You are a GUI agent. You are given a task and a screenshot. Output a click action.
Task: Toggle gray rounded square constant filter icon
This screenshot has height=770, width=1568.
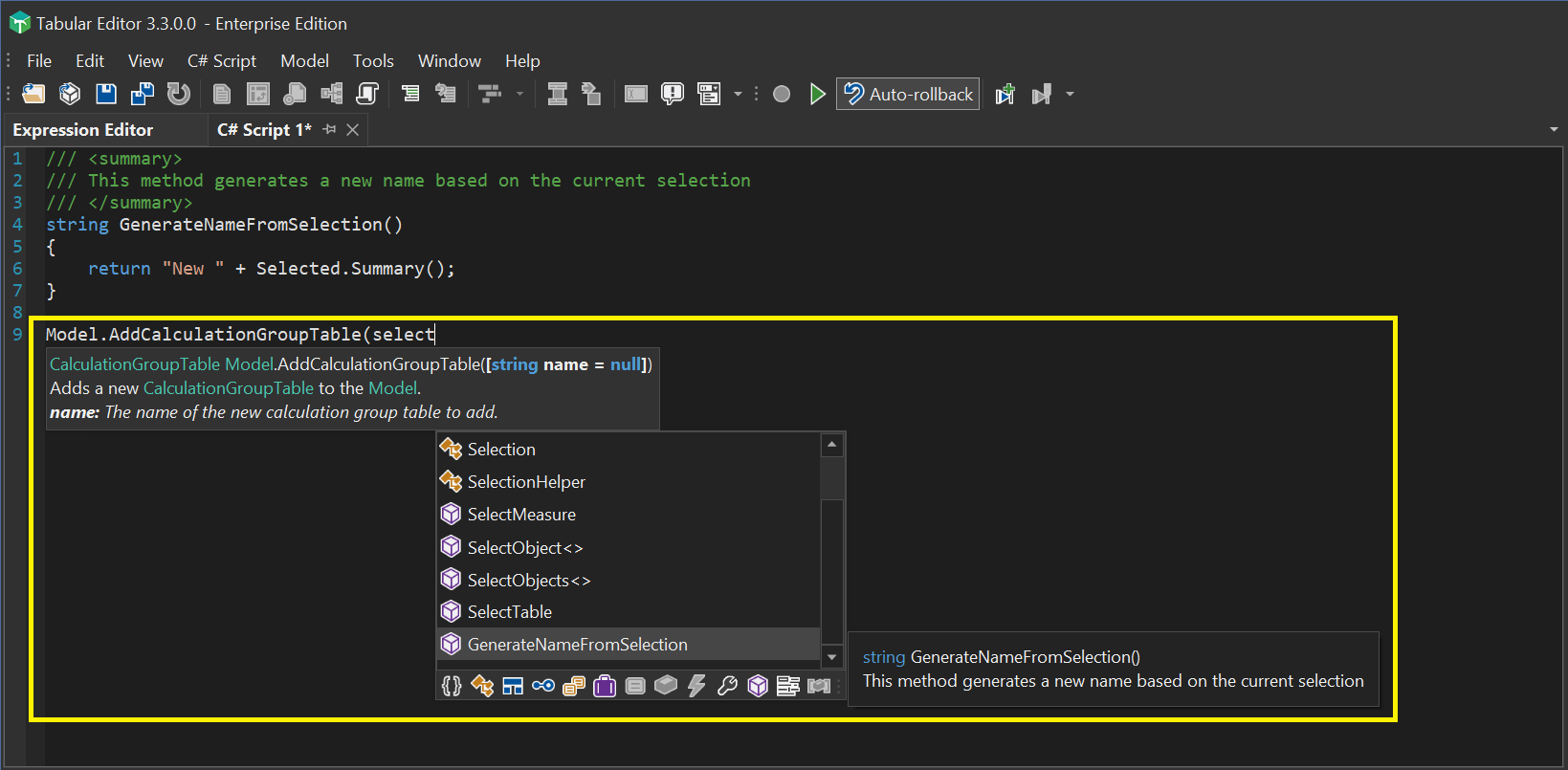(635, 686)
